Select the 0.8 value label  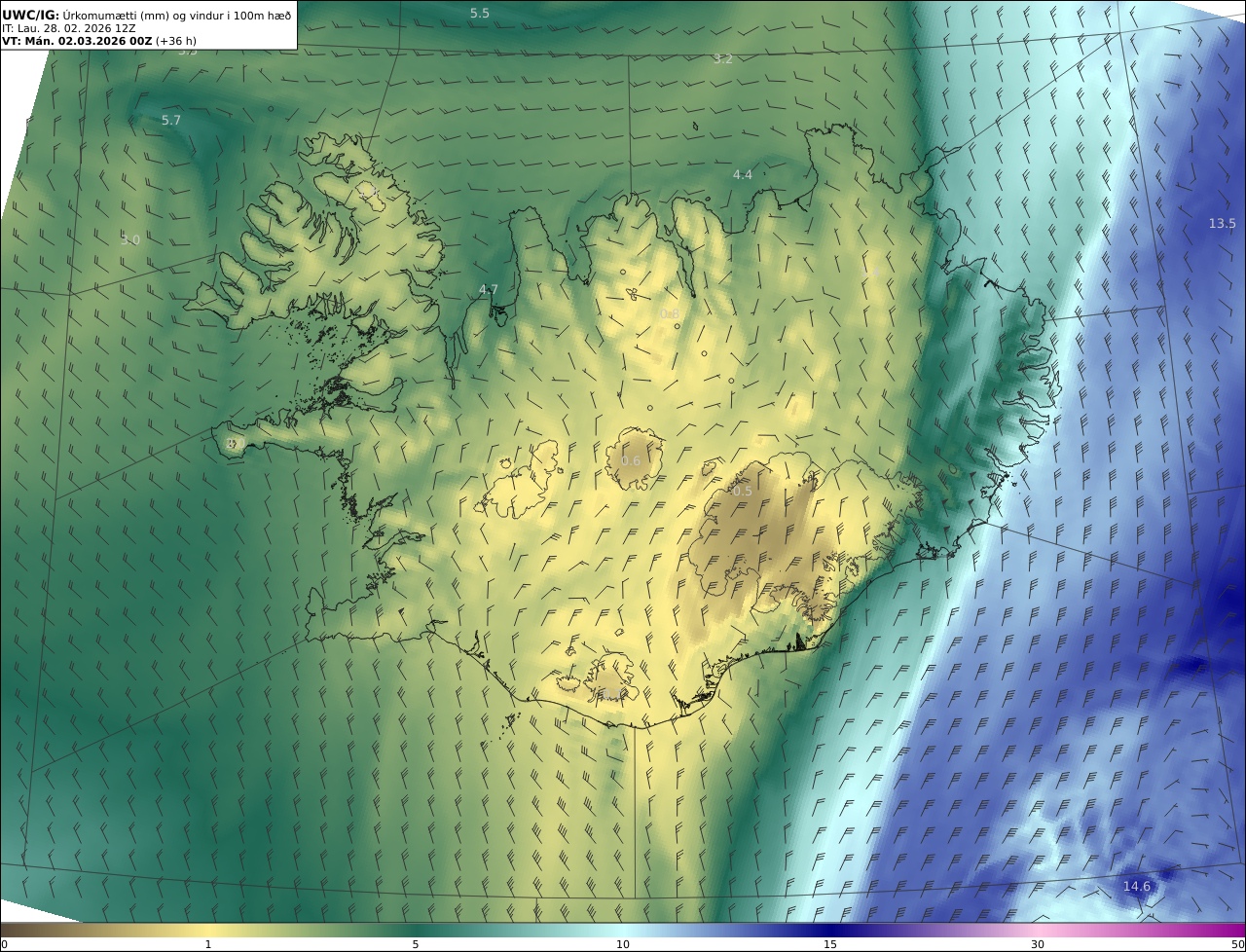[x=670, y=314]
